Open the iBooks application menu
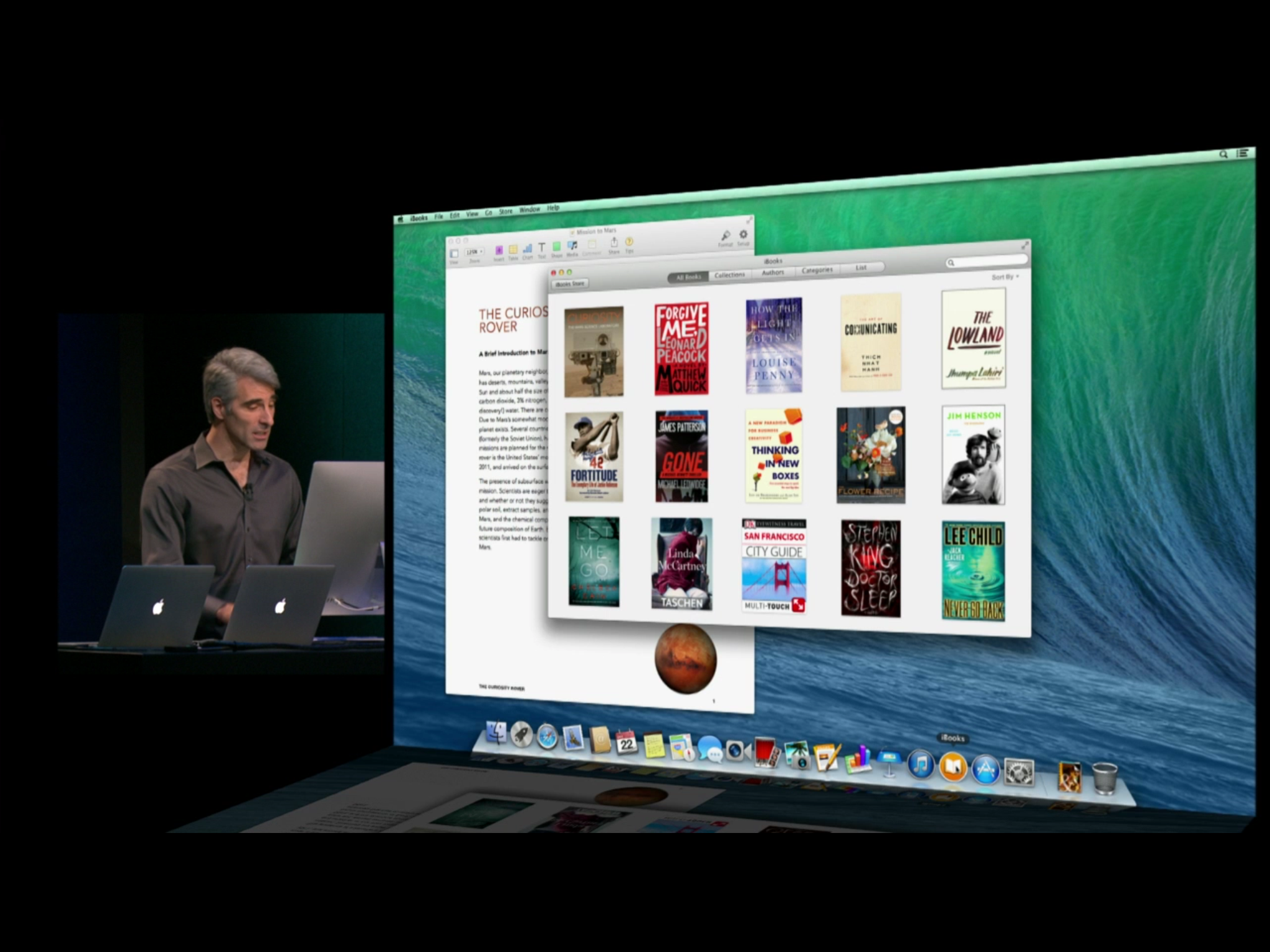Image resolution: width=1270 pixels, height=952 pixels. click(x=419, y=218)
